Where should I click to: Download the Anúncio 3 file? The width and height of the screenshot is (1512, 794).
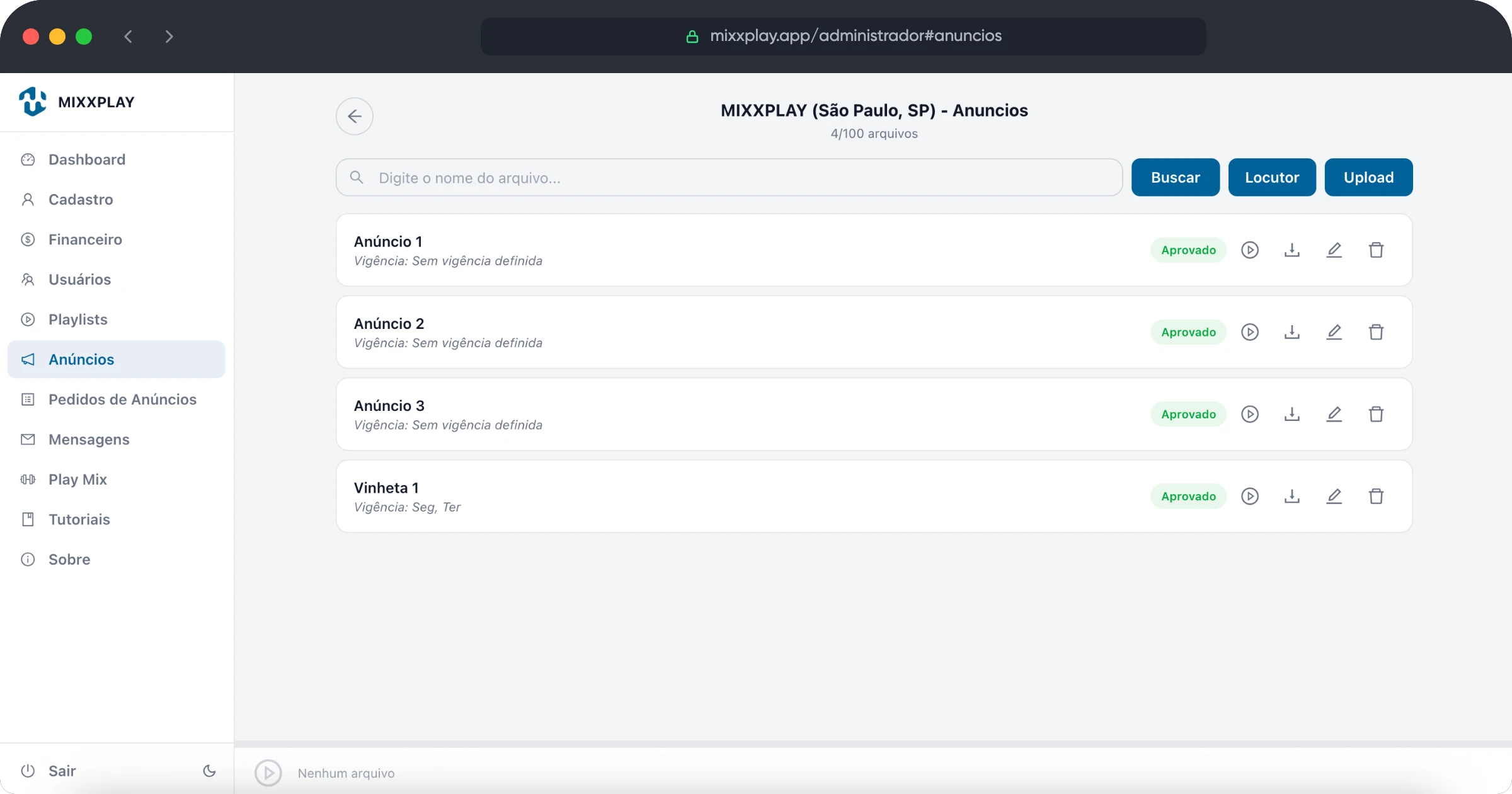point(1292,414)
